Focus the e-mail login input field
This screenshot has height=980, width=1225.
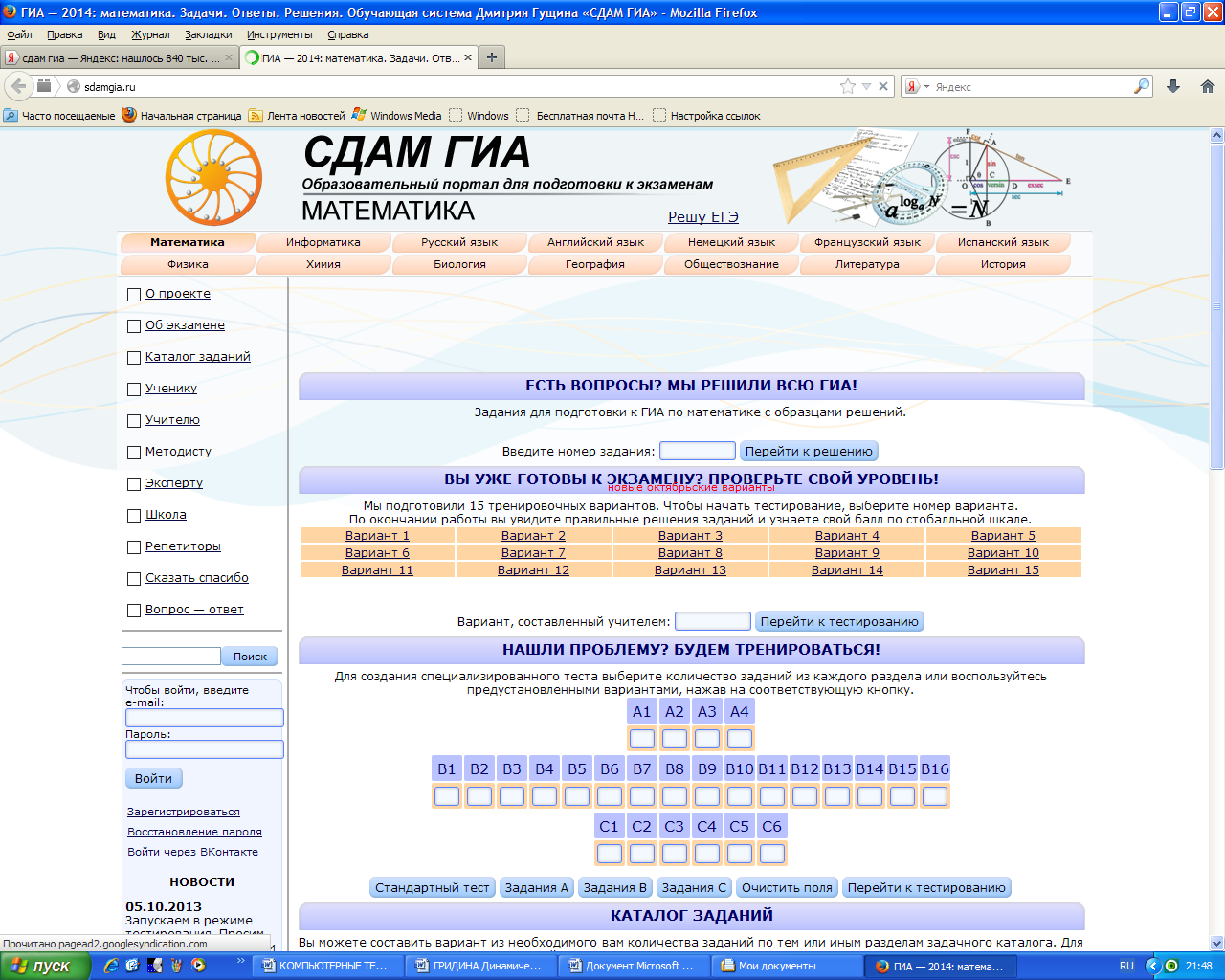click(205, 718)
